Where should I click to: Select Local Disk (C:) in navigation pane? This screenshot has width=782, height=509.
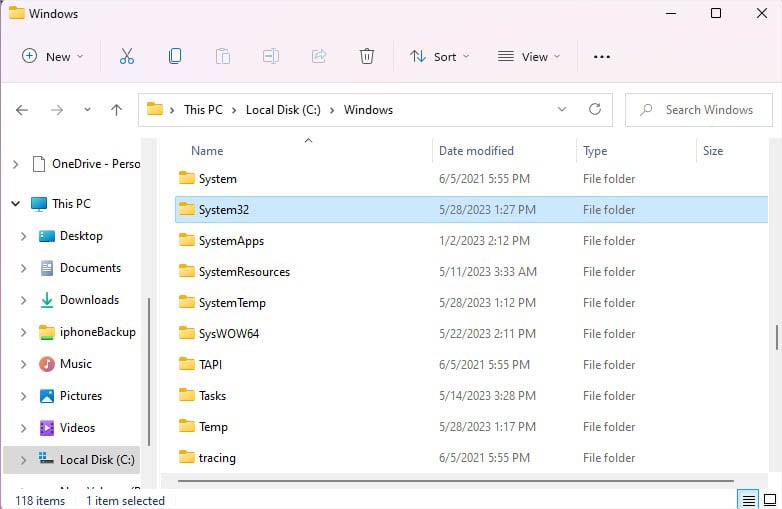click(x=97, y=460)
